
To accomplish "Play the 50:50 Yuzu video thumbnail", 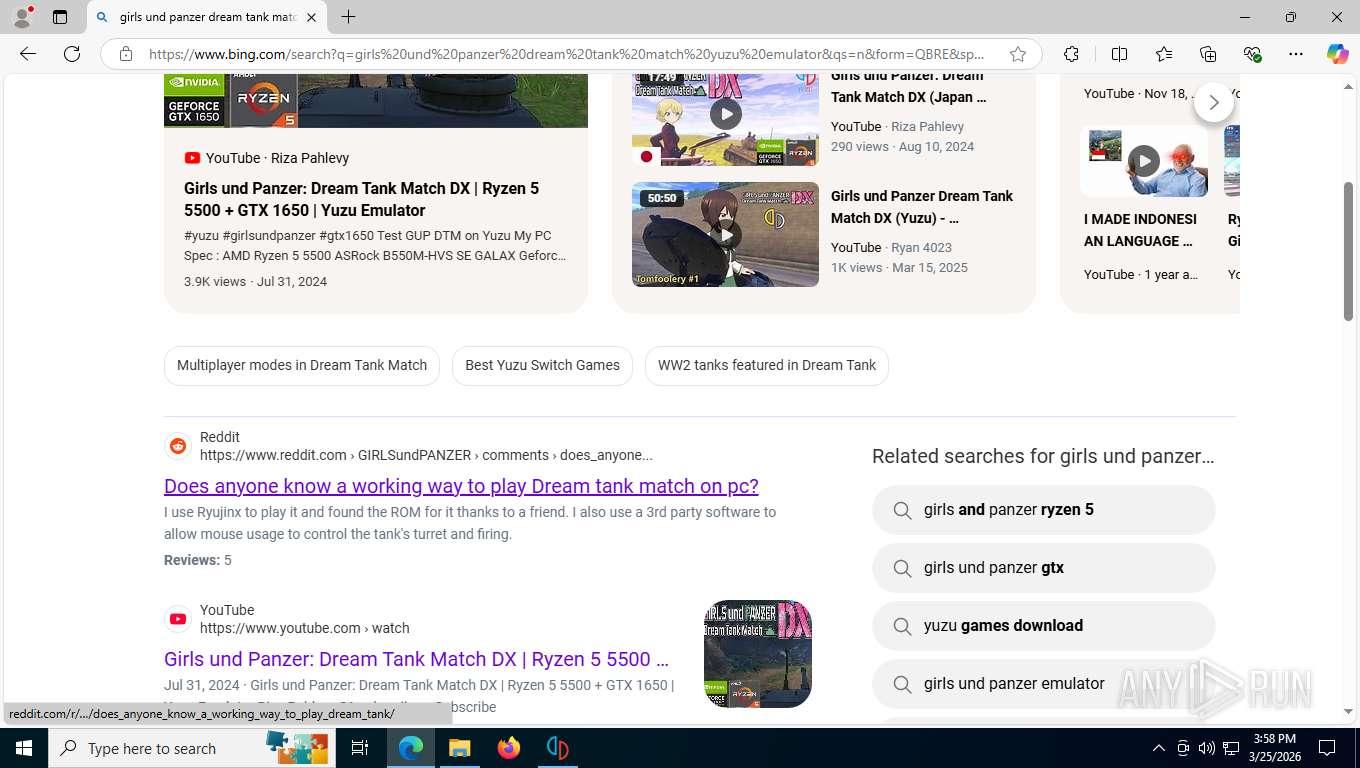I will click(725, 234).
